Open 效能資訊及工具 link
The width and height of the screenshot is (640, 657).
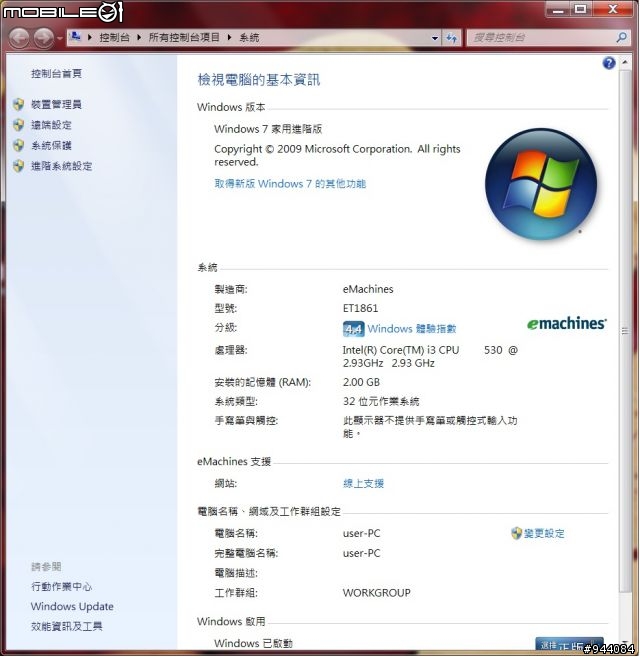coord(66,626)
